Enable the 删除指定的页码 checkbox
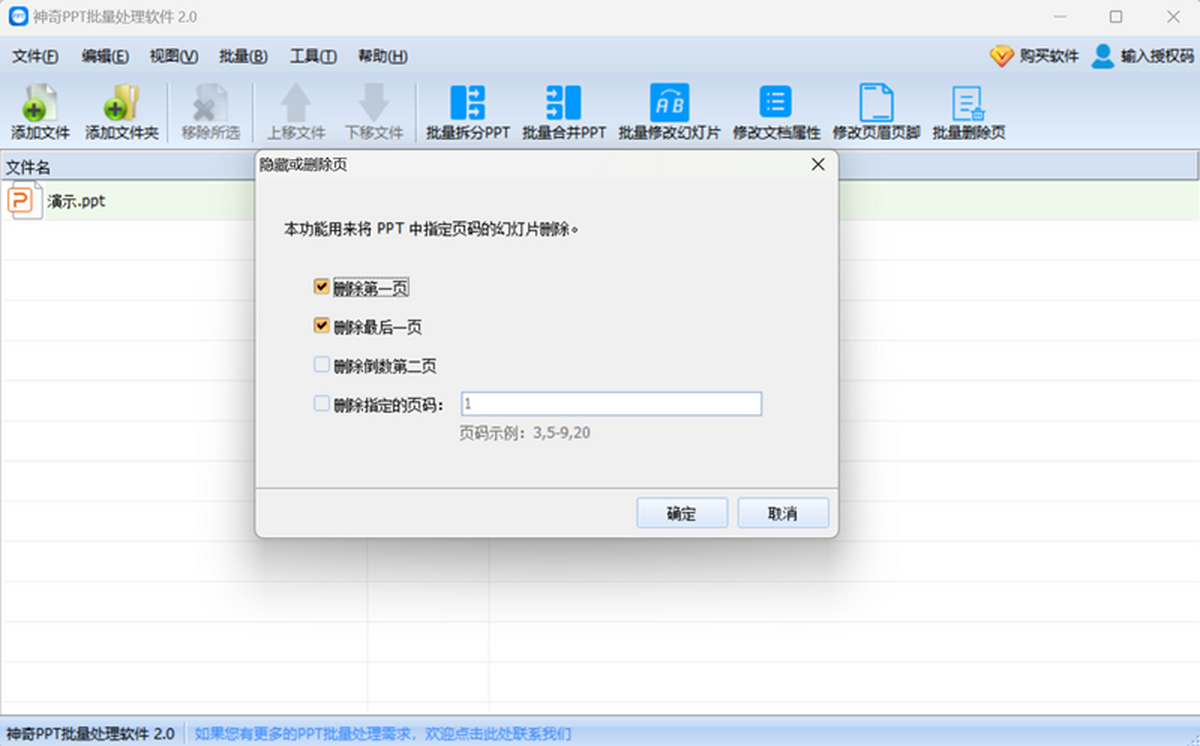1200x746 pixels. pyautogui.click(x=321, y=404)
